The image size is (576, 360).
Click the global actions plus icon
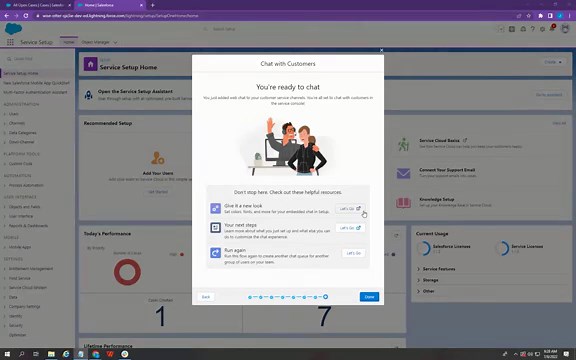pyautogui.click(x=512, y=29)
